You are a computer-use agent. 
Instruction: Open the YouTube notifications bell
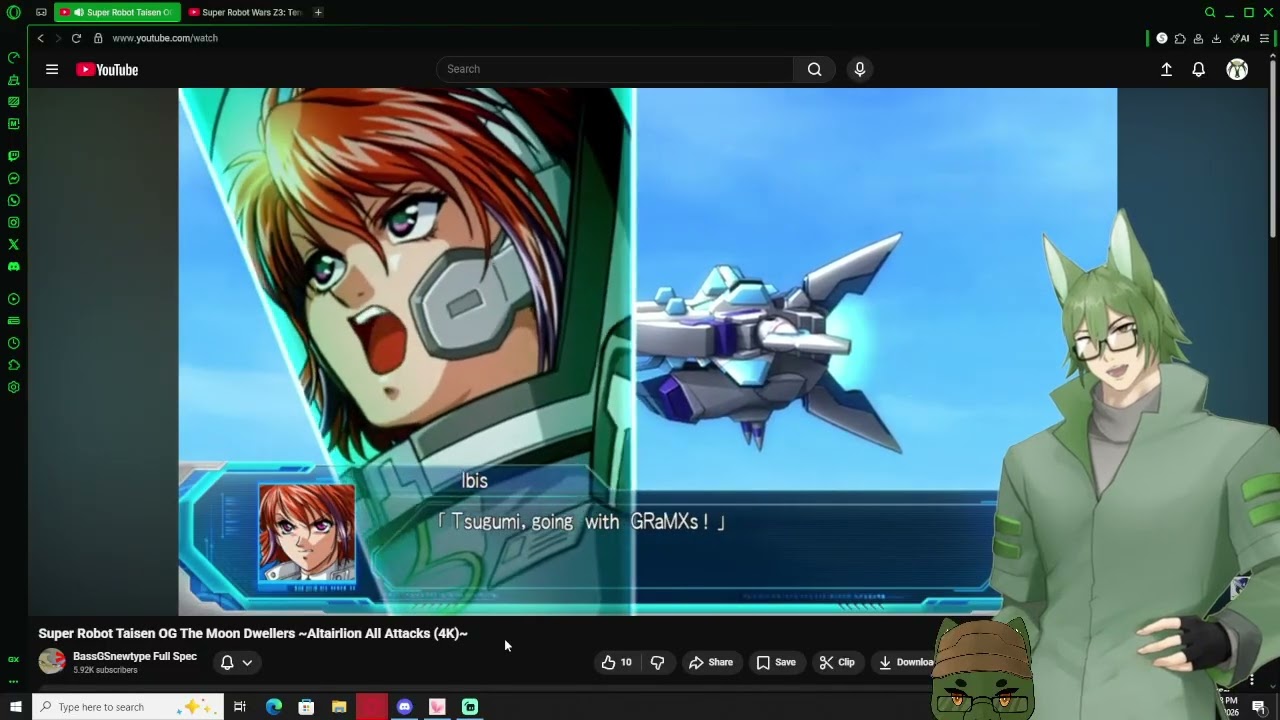coord(1198,69)
